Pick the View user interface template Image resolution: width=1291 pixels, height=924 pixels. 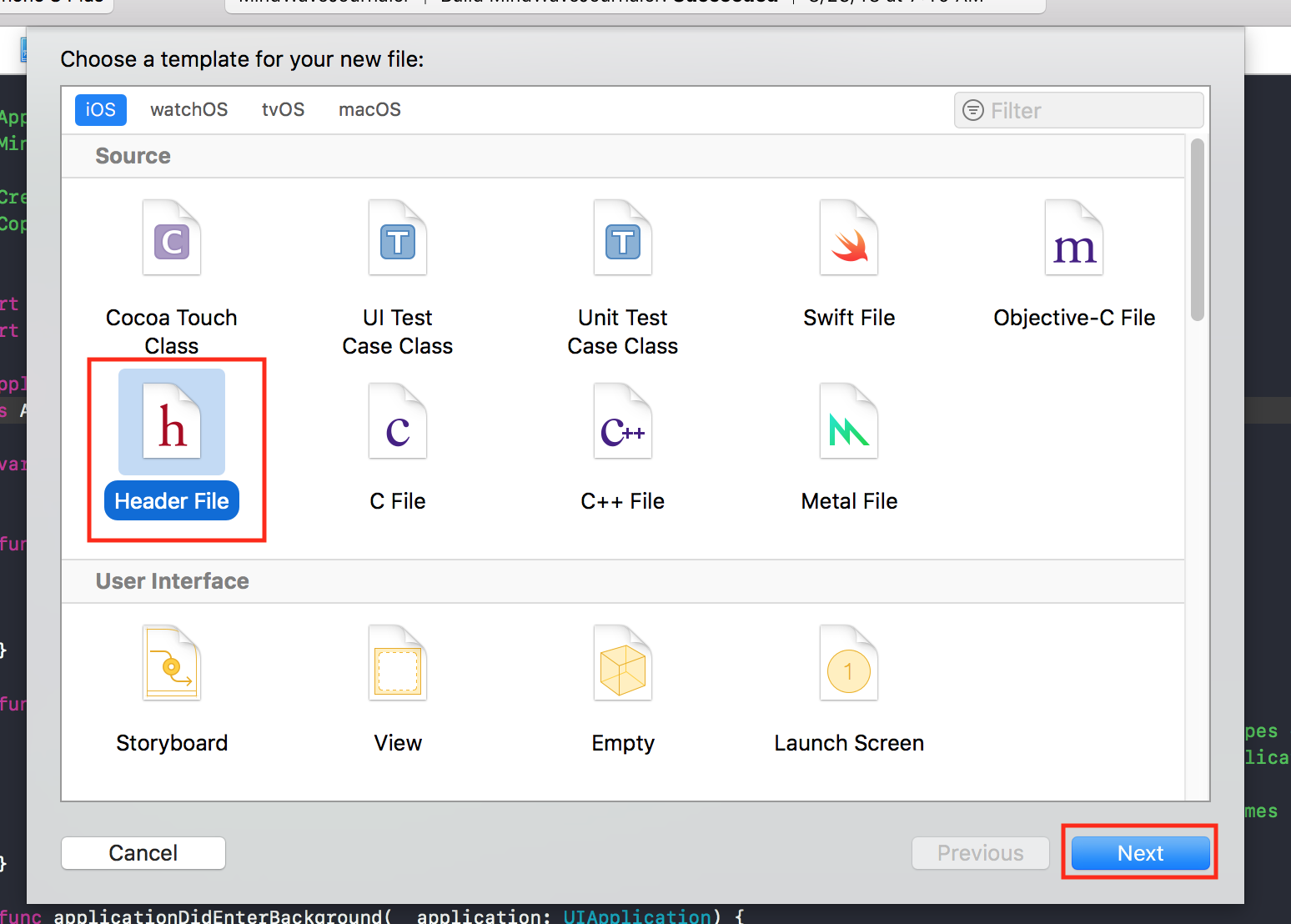(x=398, y=664)
